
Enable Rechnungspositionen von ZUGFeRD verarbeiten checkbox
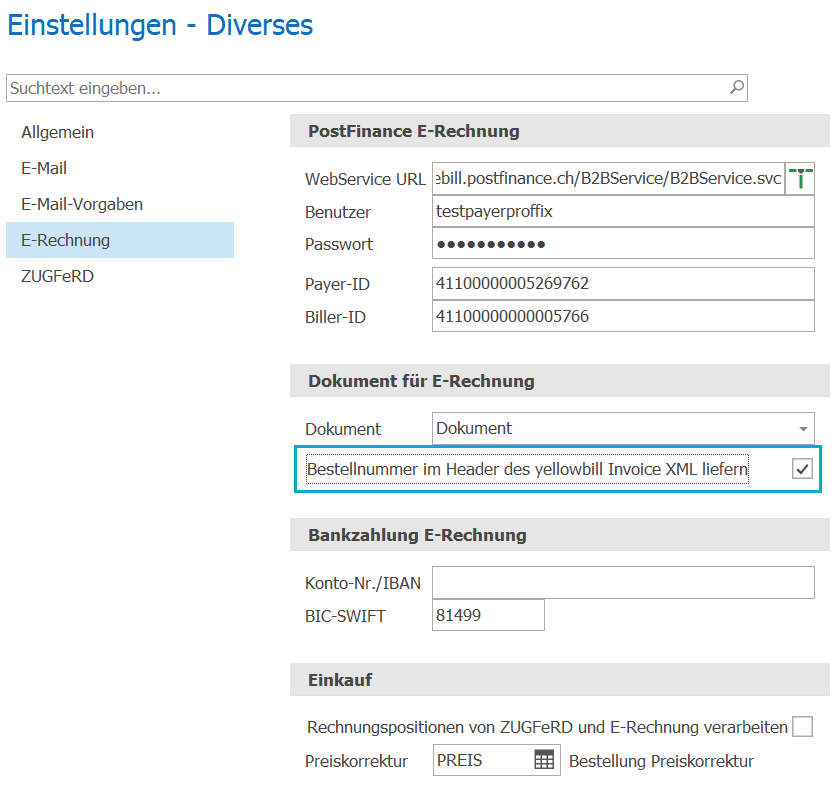point(802,727)
